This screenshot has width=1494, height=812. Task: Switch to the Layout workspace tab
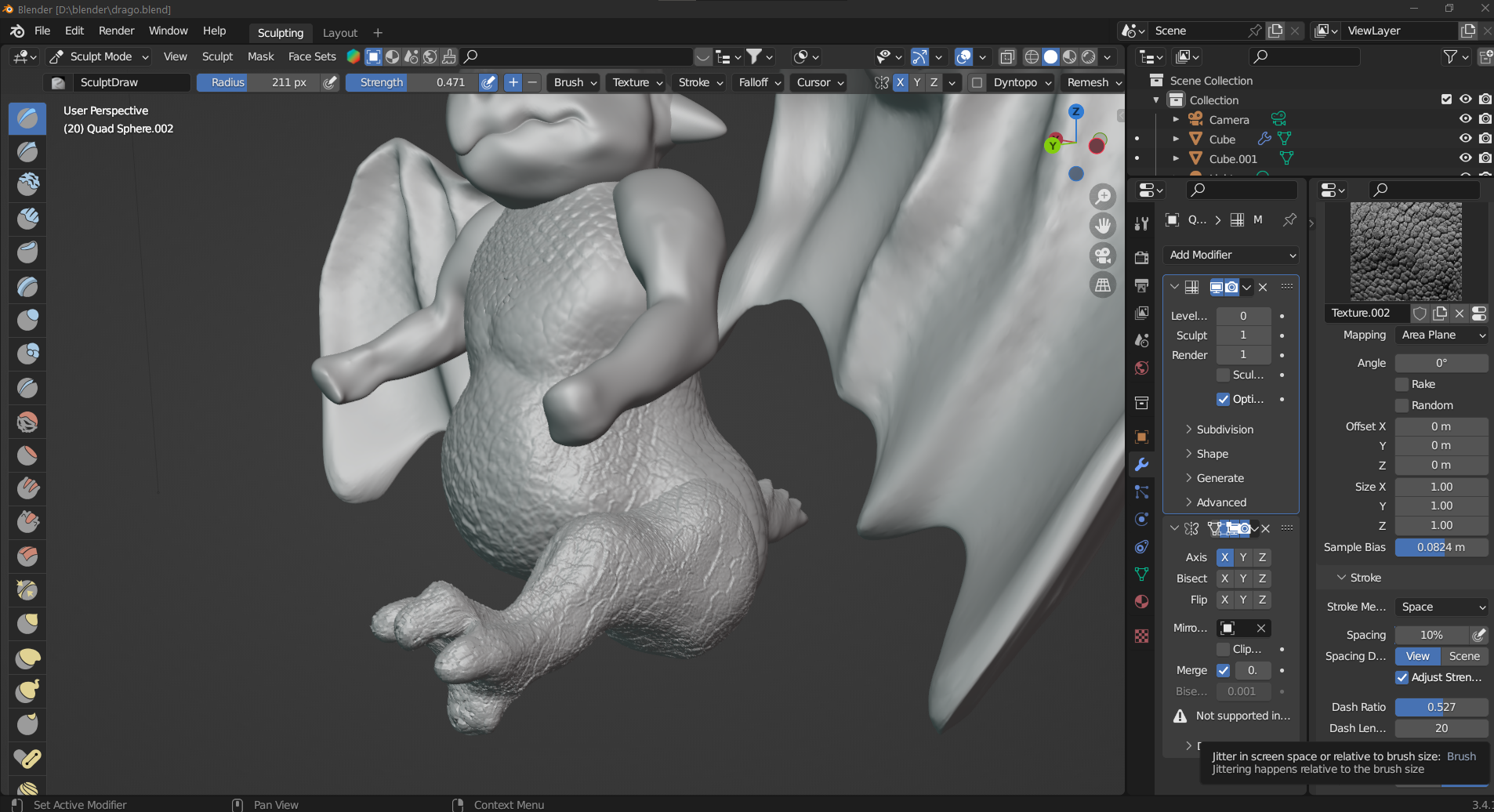point(339,33)
